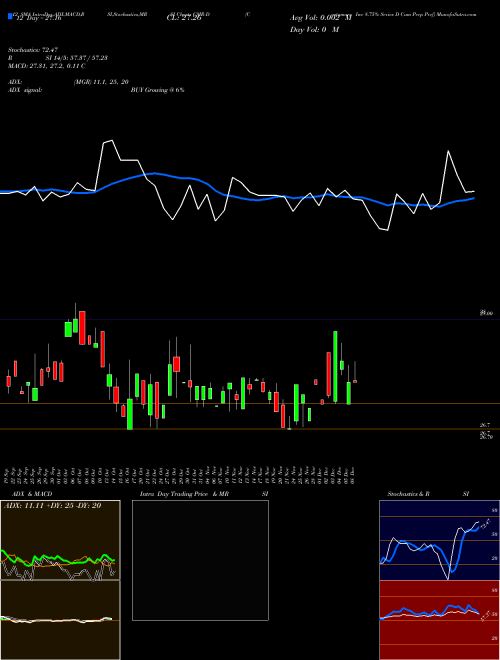Select the '12 Day = 27.16' label
This screenshot has height=660, width=500.
point(38,19)
